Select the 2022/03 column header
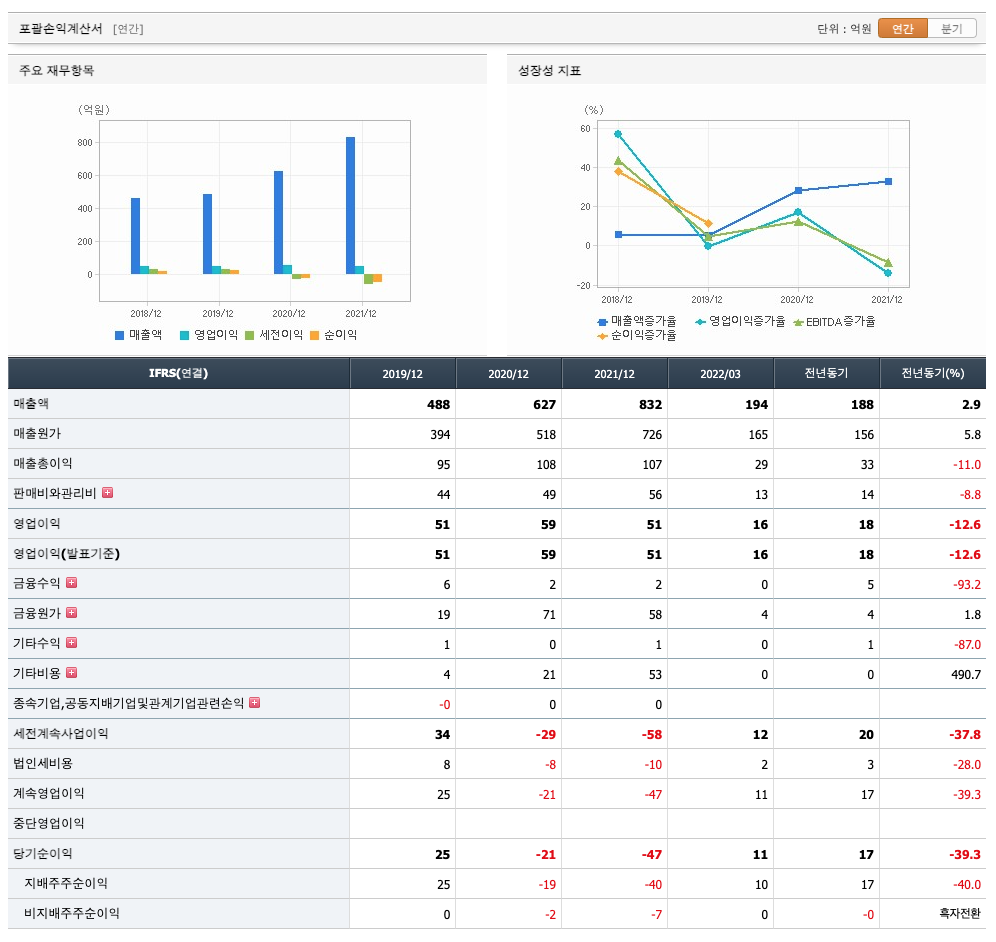Screen dimensions: 996x942 coord(721,373)
